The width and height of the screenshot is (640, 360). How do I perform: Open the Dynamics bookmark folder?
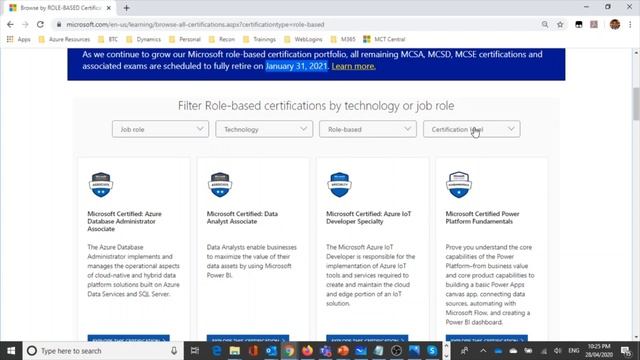coord(144,39)
